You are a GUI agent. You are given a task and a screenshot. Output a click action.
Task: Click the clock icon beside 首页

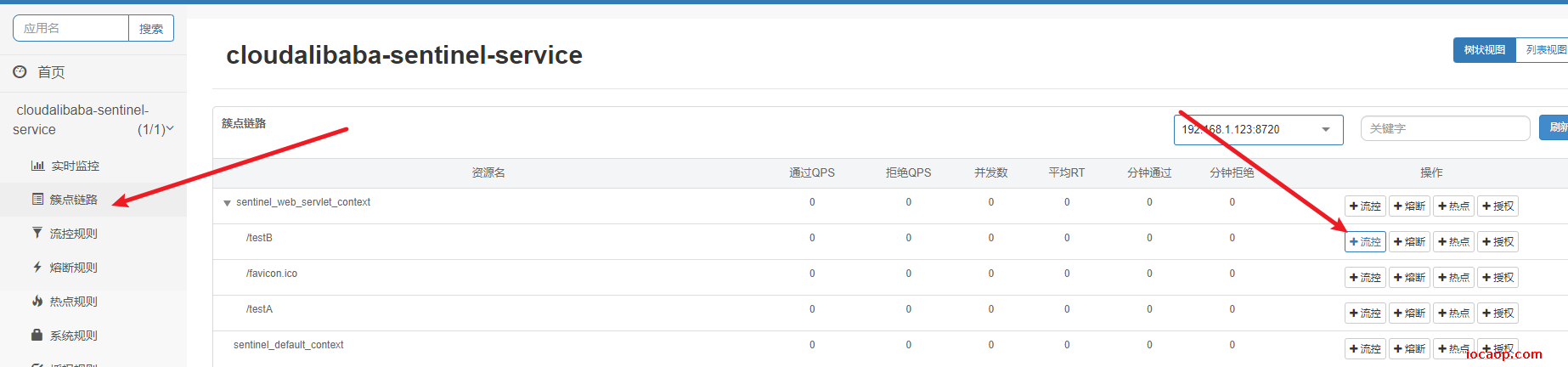tap(20, 72)
